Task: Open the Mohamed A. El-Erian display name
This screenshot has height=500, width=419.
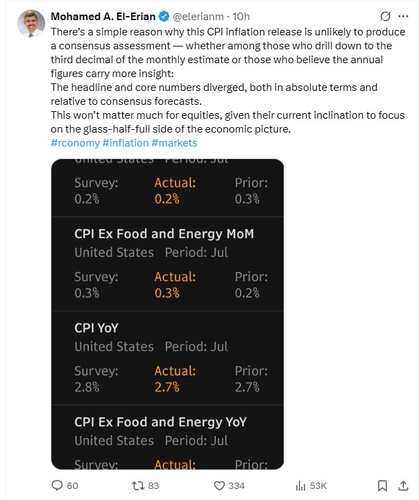Action: (103, 16)
